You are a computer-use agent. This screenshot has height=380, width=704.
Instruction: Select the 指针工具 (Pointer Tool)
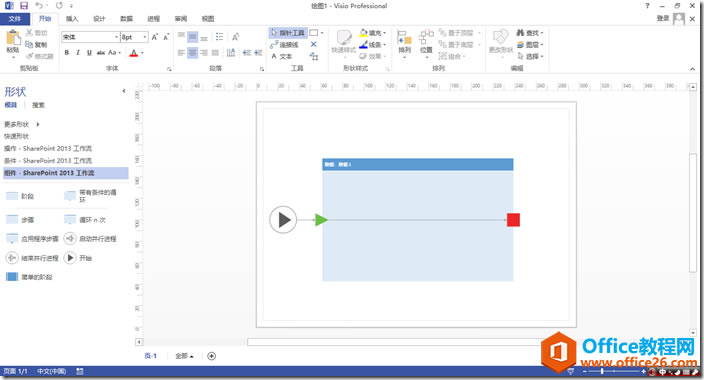coord(288,33)
